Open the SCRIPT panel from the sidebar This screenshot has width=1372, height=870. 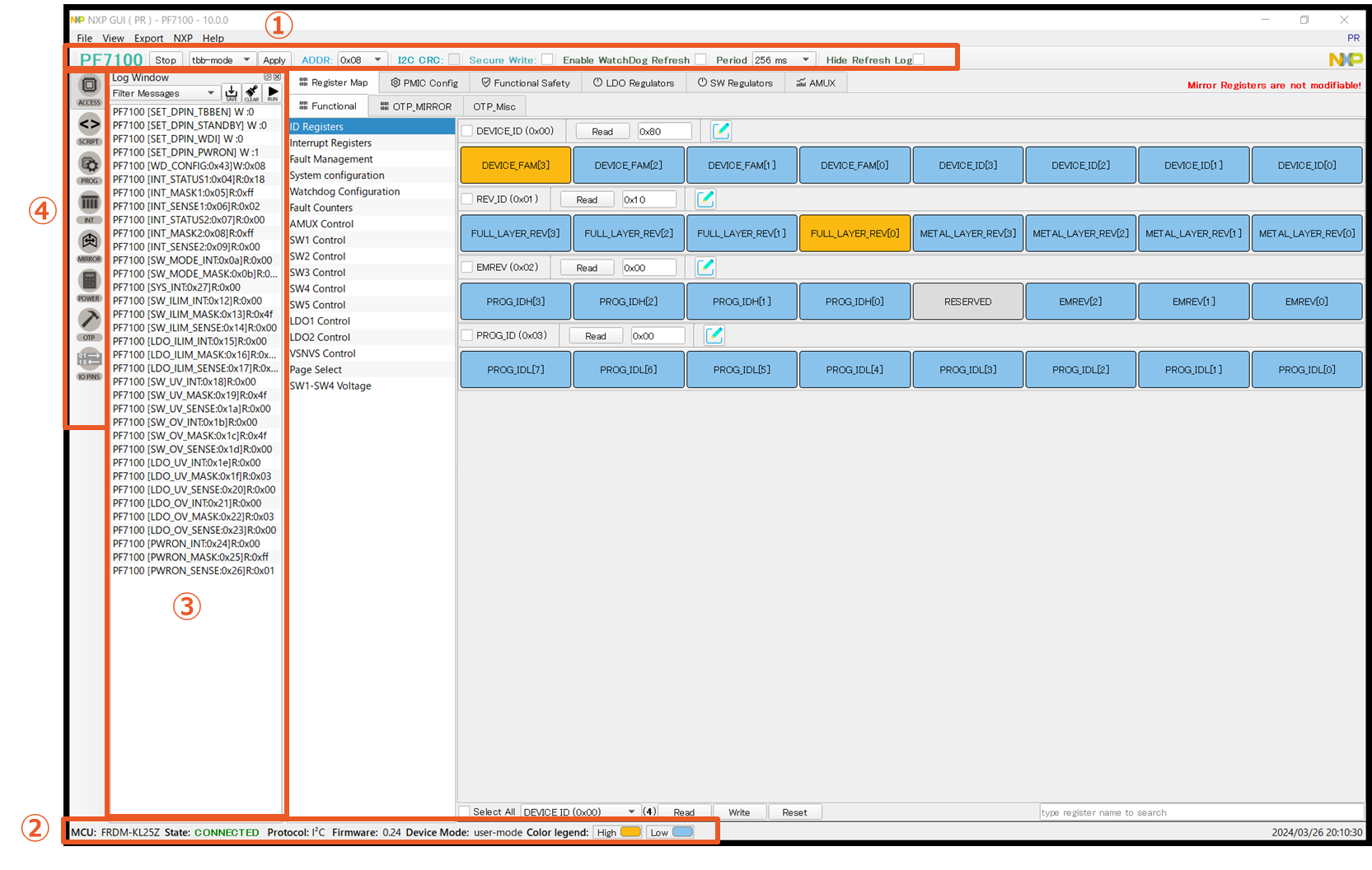coord(89,126)
